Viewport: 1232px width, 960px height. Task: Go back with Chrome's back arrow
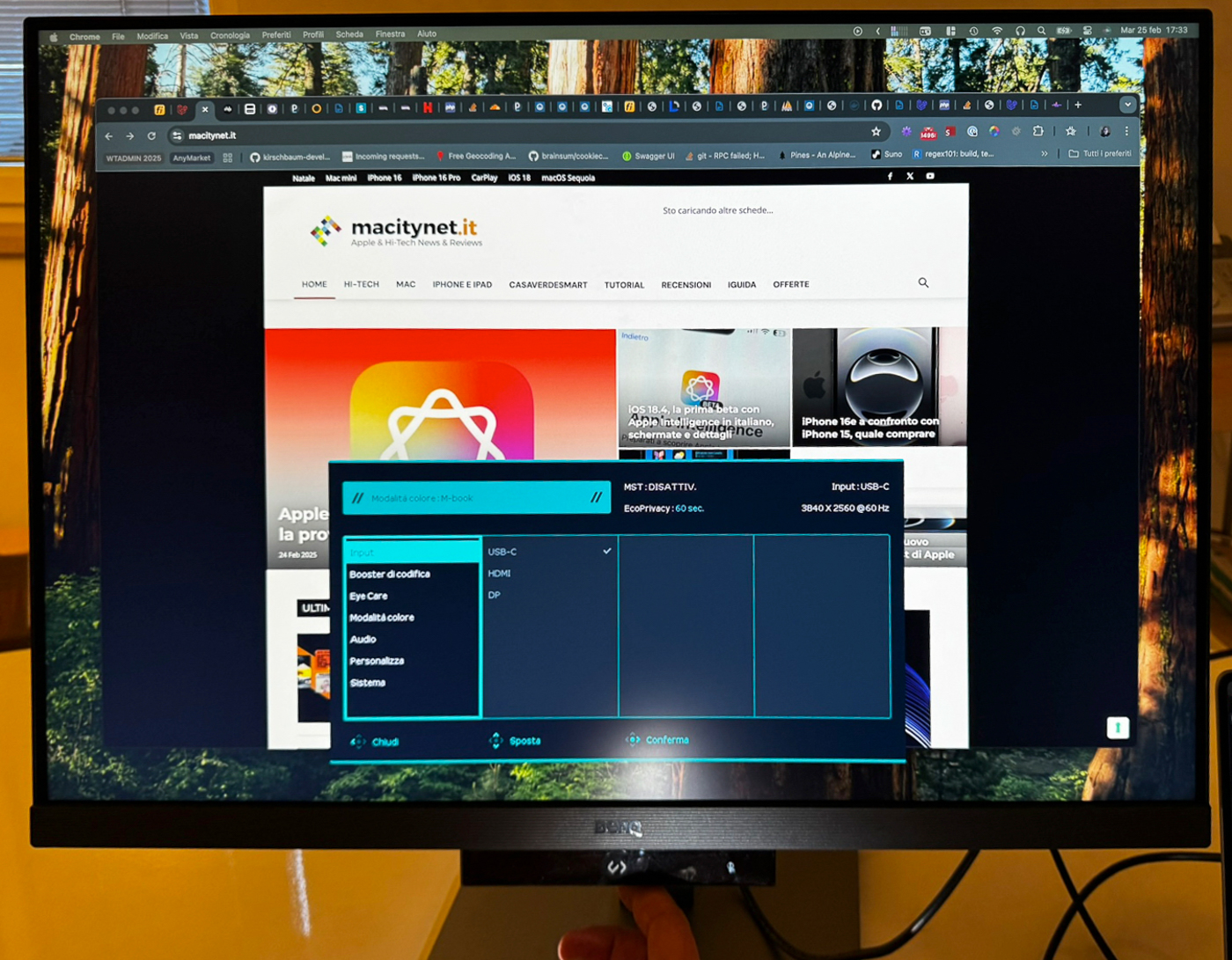click(x=109, y=136)
